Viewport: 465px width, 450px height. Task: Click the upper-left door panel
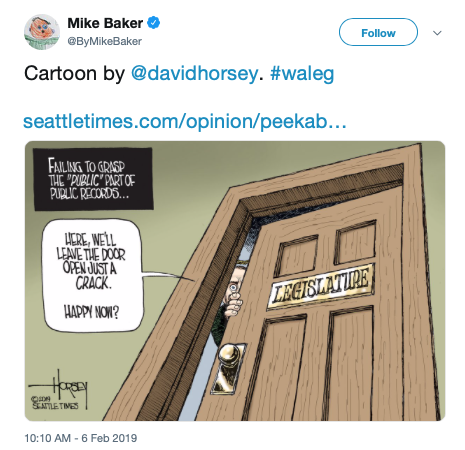point(296,255)
